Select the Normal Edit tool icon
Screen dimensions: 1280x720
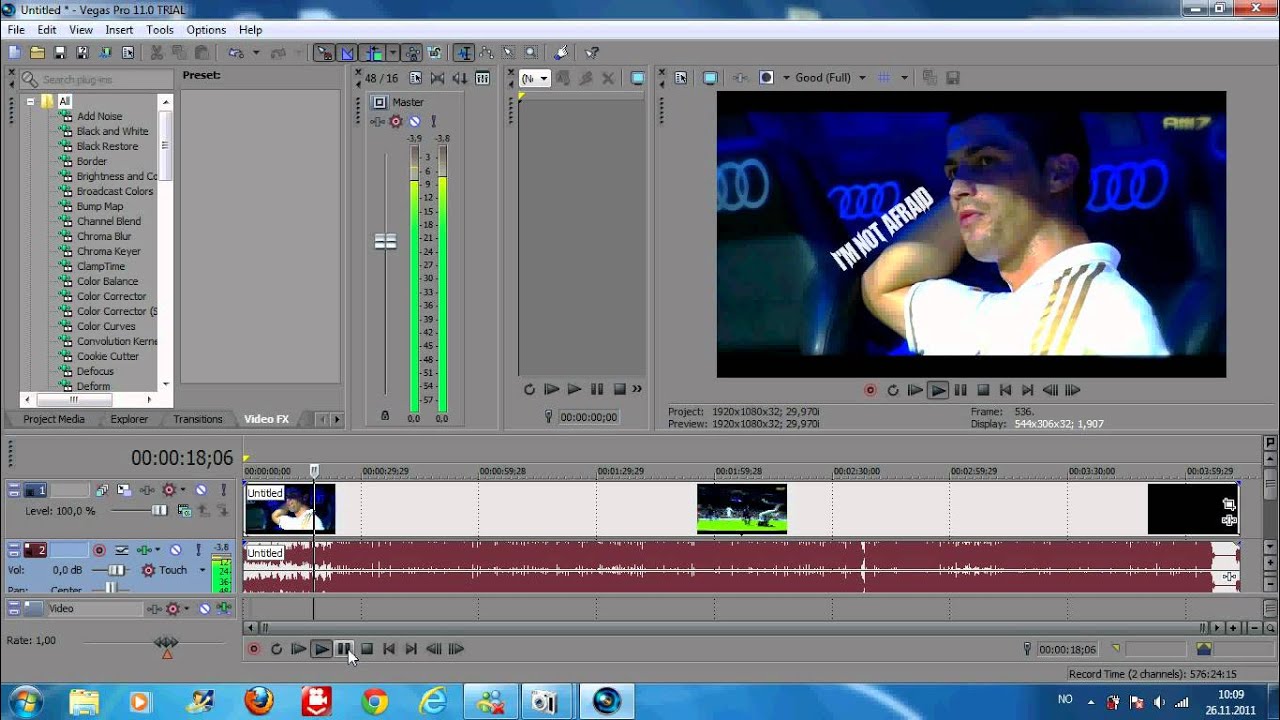(464, 52)
